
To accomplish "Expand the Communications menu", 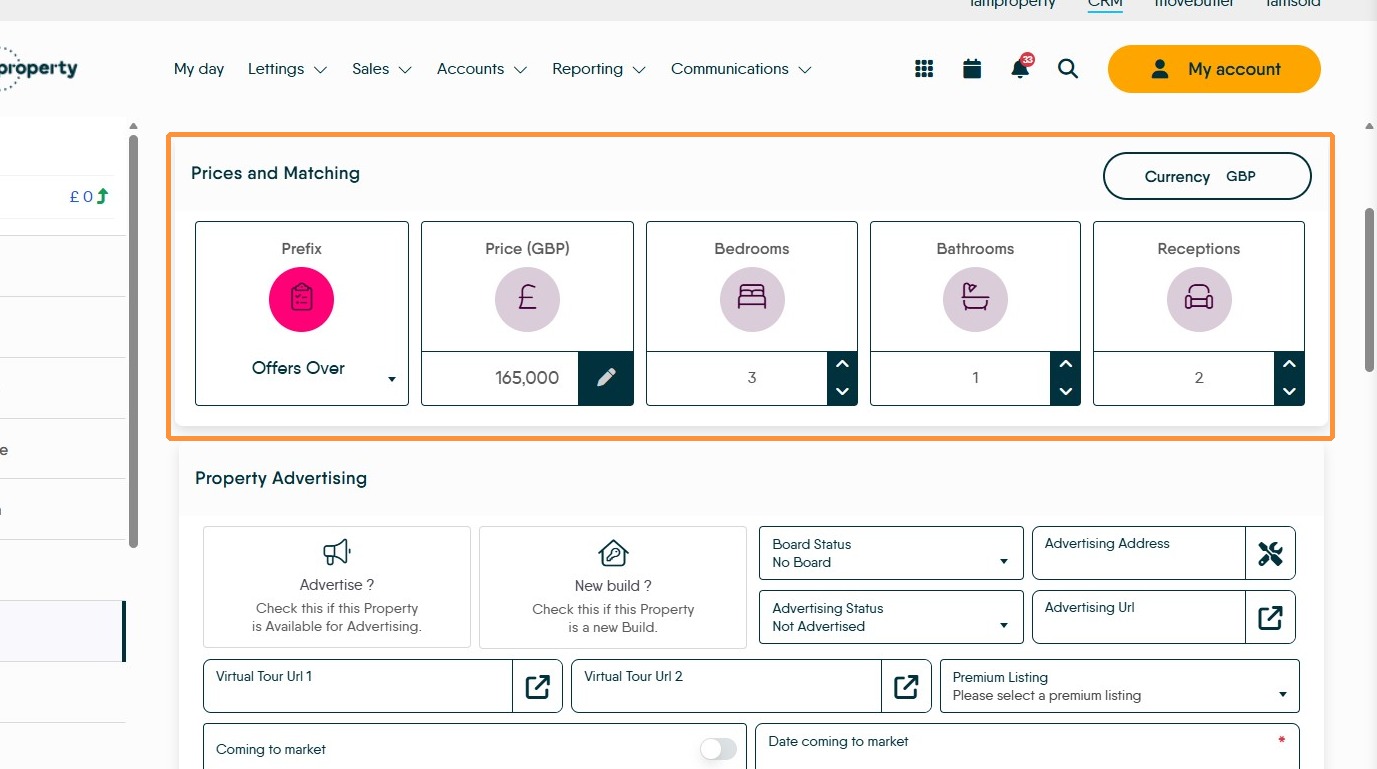I will click(x=741, y=69).
